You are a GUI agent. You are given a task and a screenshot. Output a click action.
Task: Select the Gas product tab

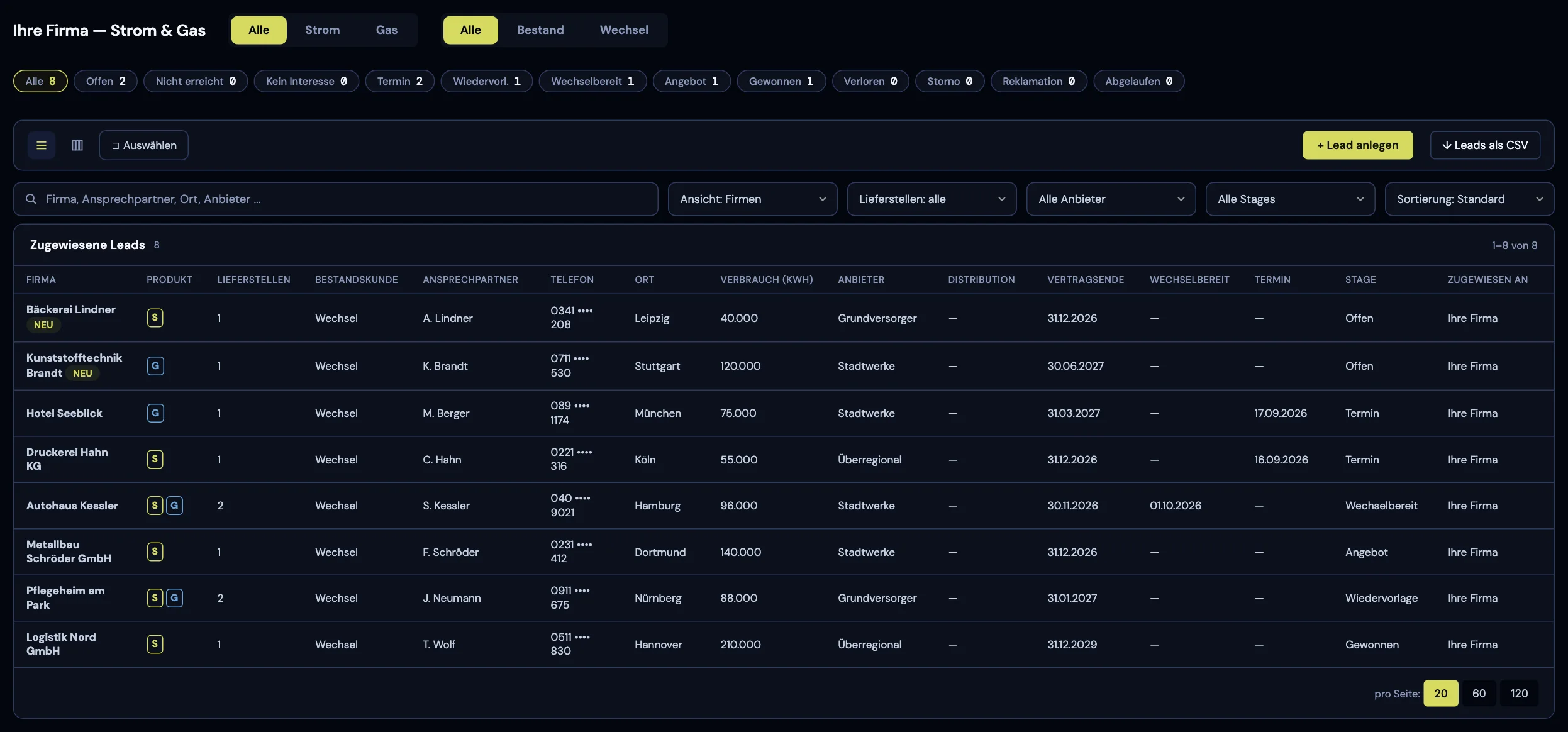(386, 30)
